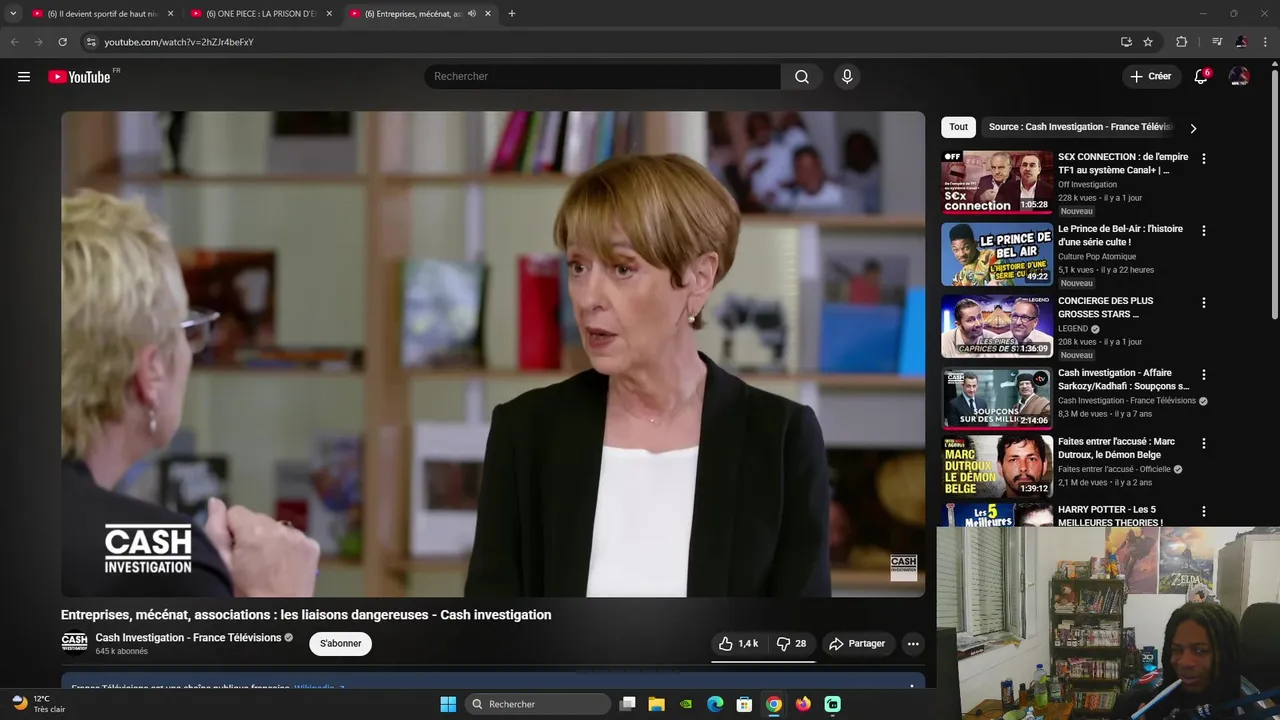
Task: Open File Explorer from the taskbar
Action: (x=656, y=704)
